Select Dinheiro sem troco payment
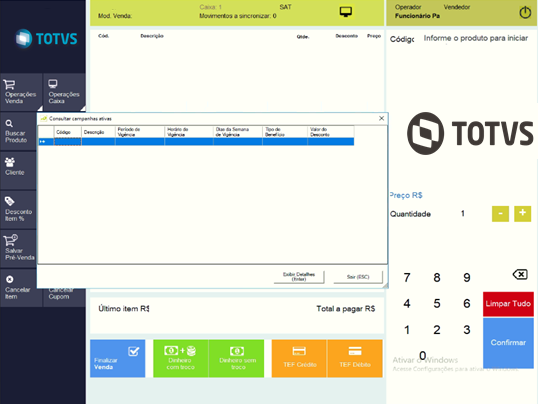The width and height of the screenshot is (538, 404). [236, 358]
